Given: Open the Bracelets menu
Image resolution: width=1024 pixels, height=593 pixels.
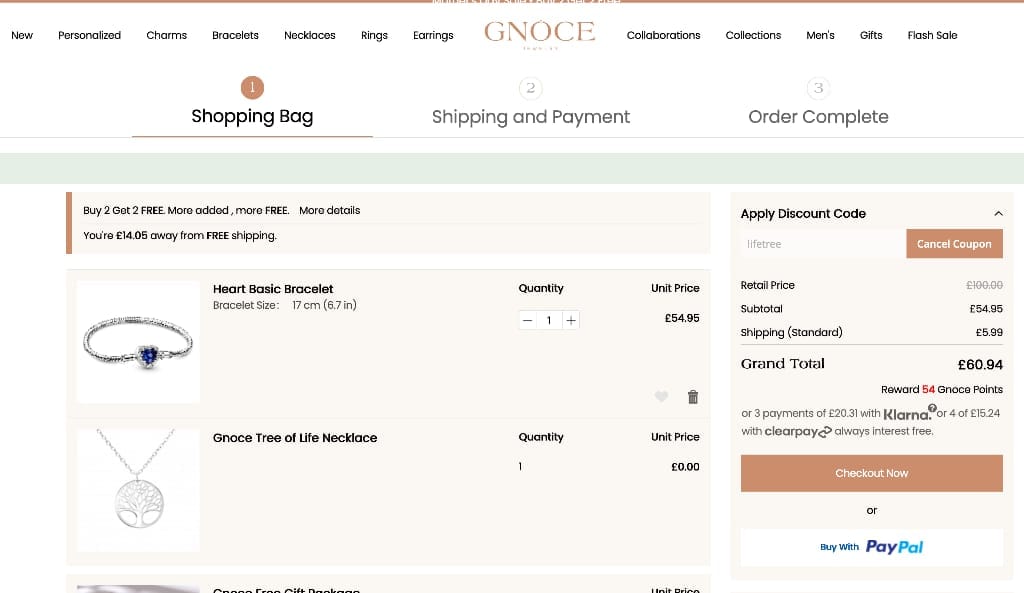Looking at the screenshot, I should (x=235, y=35).
